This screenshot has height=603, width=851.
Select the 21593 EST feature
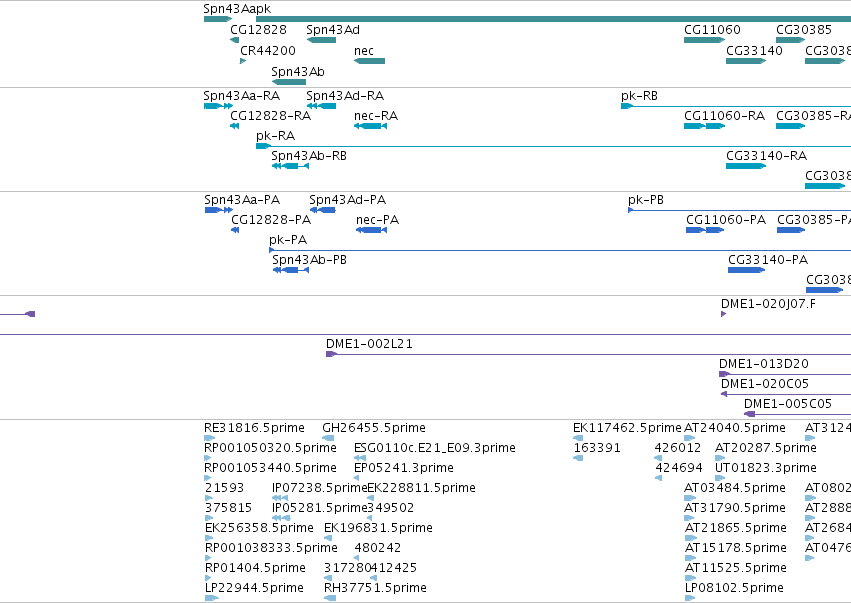pos(209,498)
